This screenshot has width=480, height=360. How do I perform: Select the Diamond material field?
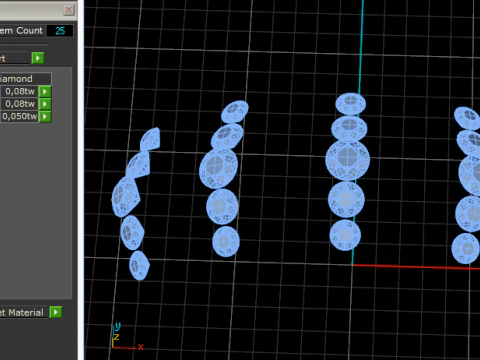click(x=25, y=79)
